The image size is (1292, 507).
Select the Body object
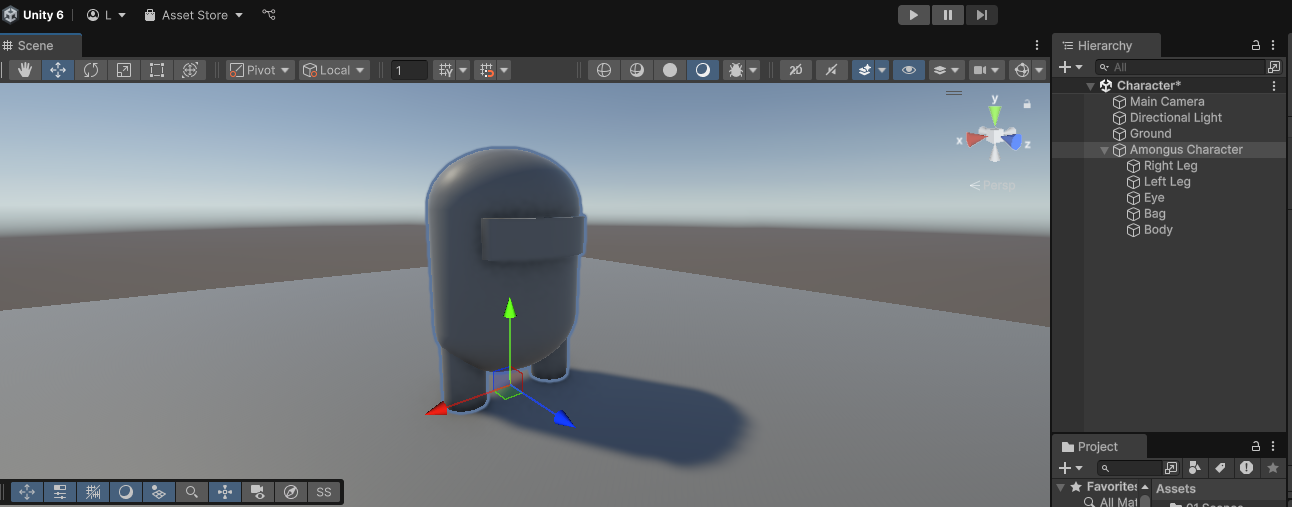(x=1158, y=230)
